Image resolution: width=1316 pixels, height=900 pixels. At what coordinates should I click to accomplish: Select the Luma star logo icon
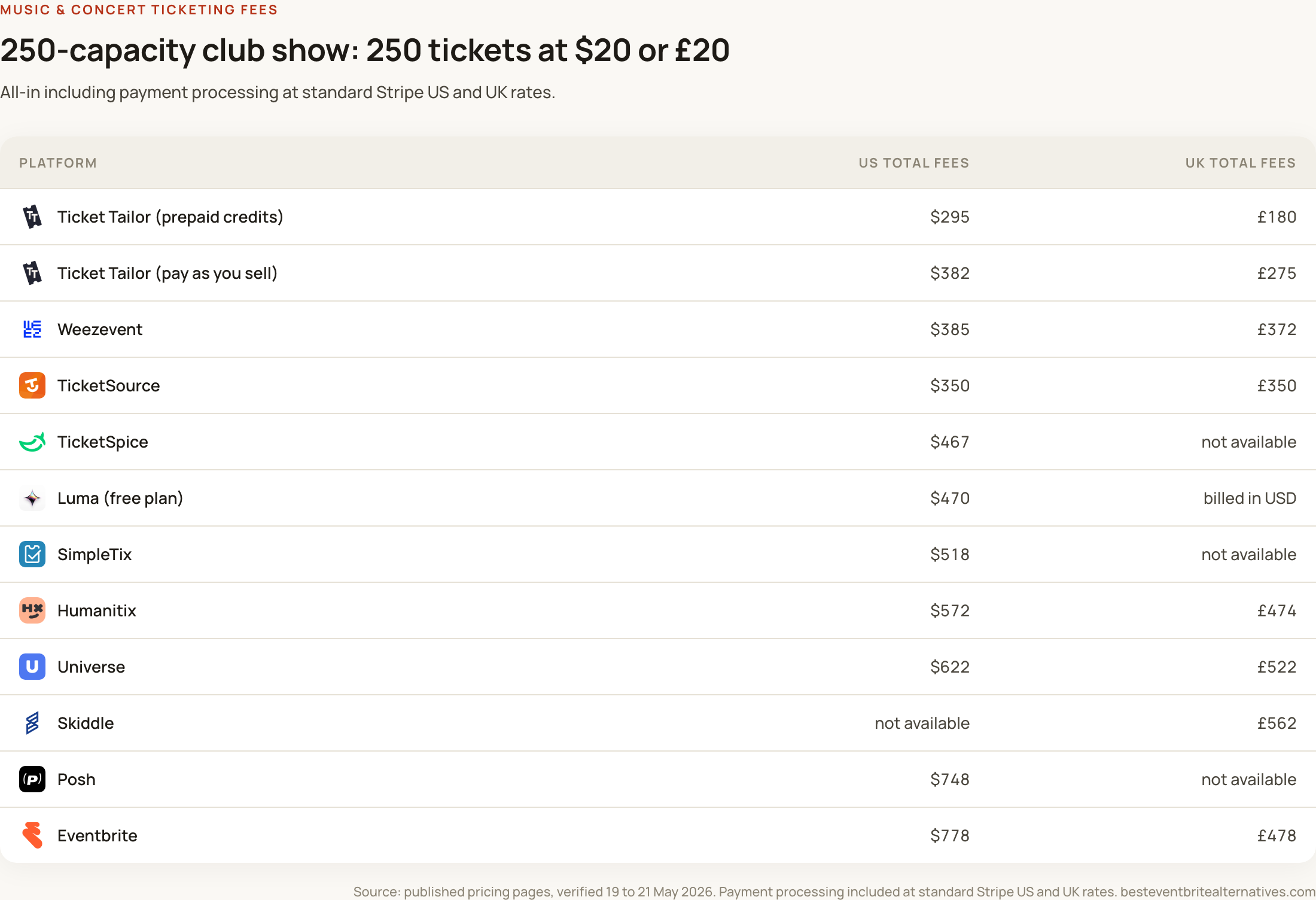pos(32,498)
